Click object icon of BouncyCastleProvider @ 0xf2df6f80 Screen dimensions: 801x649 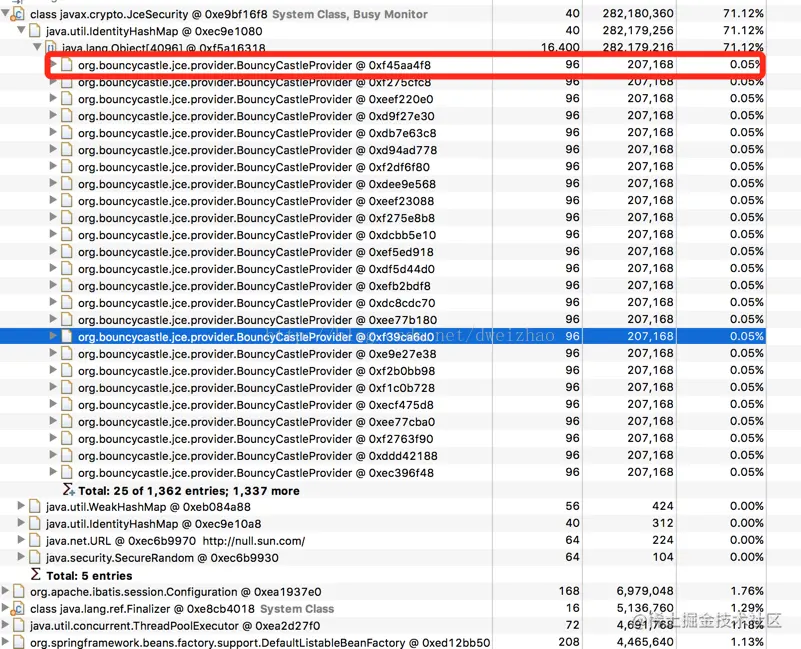click(x=66, y=166)
